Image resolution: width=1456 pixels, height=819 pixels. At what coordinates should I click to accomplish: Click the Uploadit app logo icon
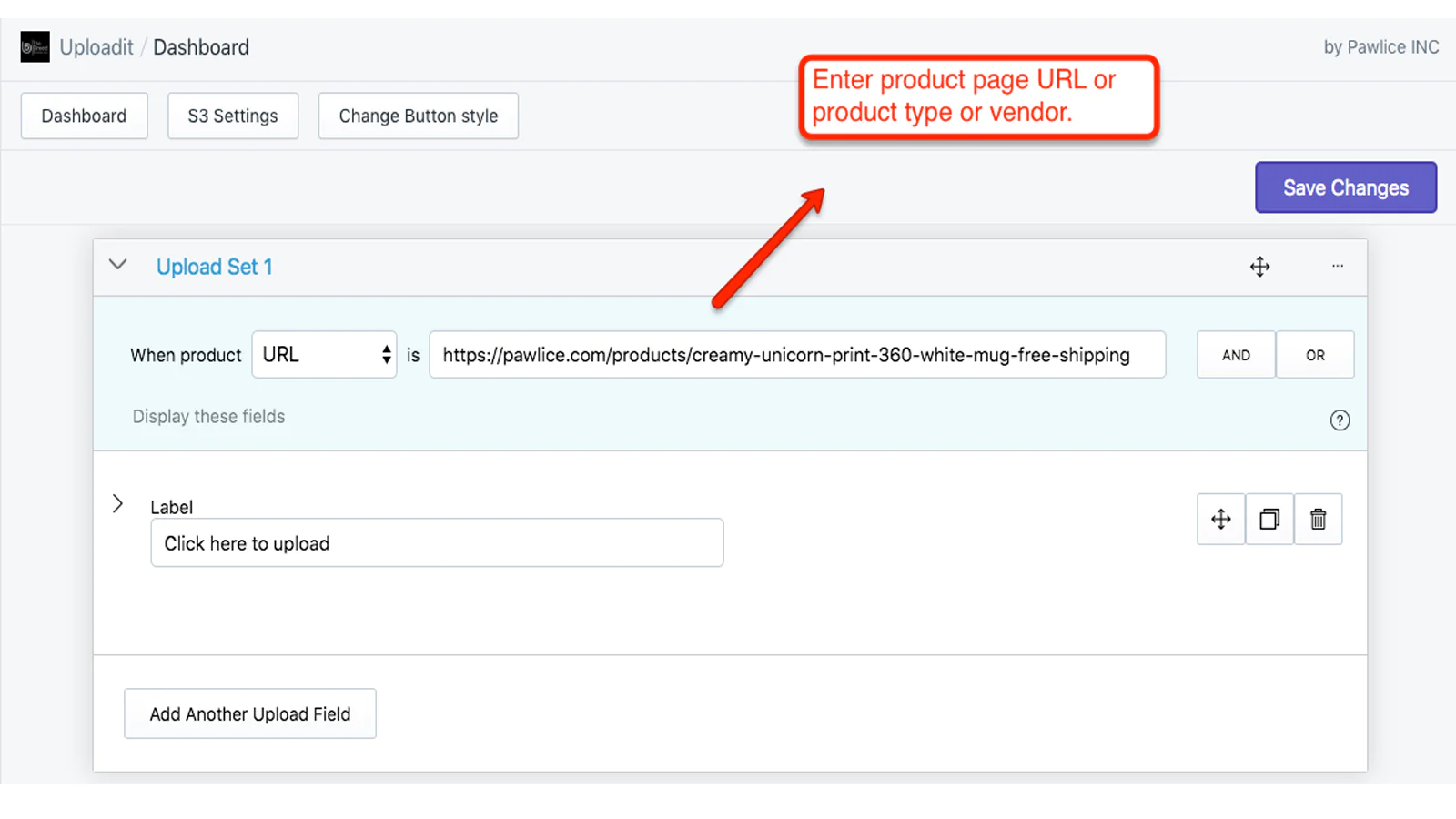(35, 47)
